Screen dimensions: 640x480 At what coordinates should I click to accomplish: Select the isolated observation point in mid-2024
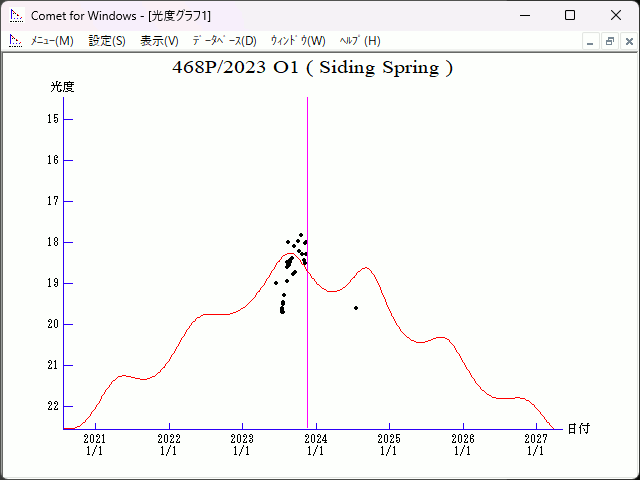tap(356, 308)
